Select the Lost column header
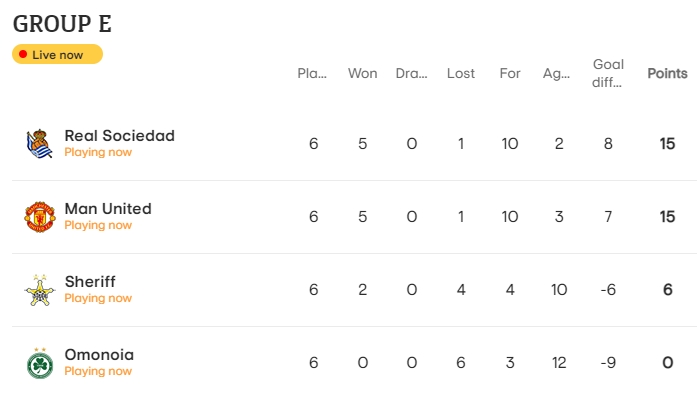This screenshot has width=697, height=406. point(461,73)
